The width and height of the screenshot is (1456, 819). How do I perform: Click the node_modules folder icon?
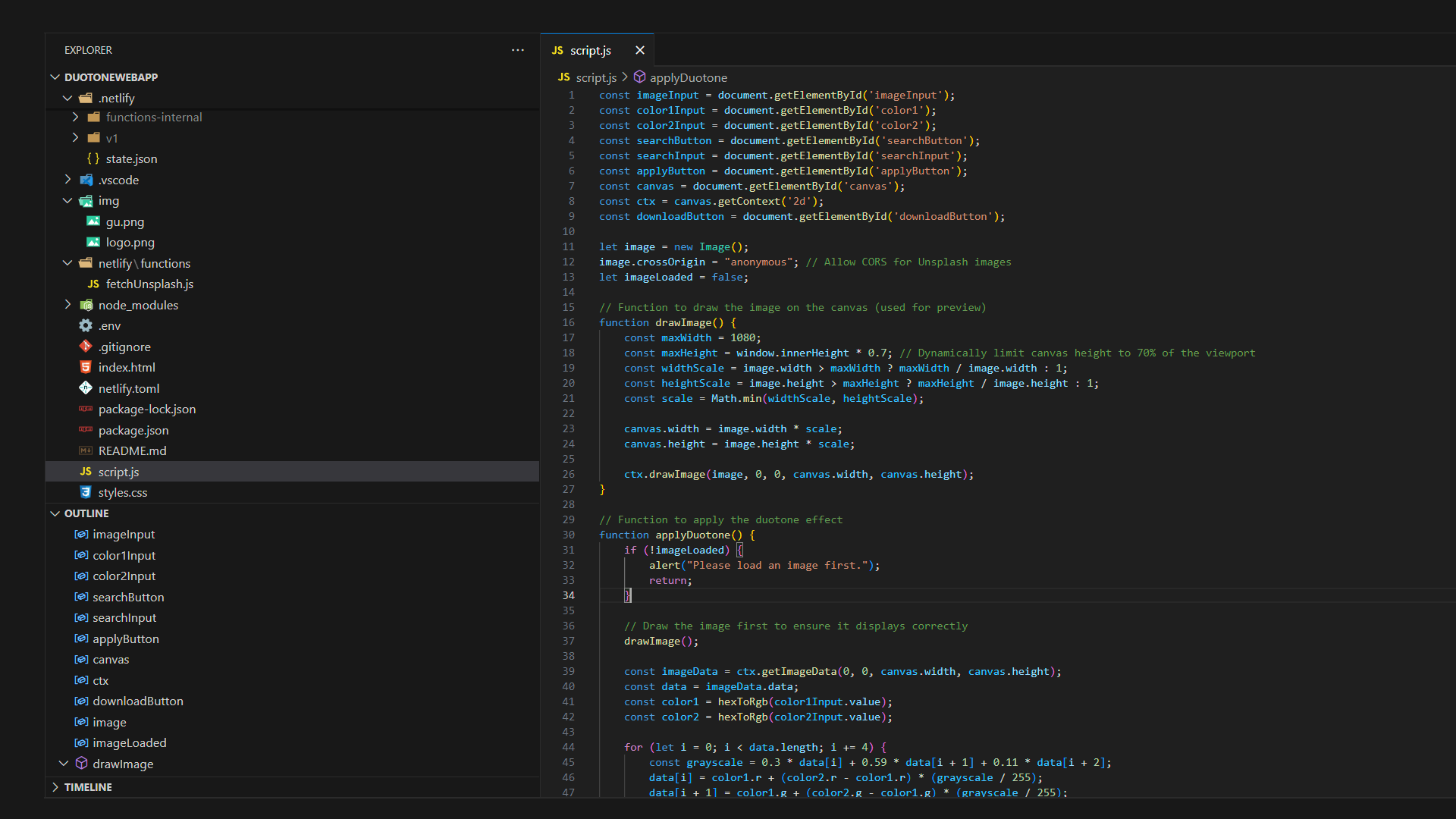tap(86, 305)
